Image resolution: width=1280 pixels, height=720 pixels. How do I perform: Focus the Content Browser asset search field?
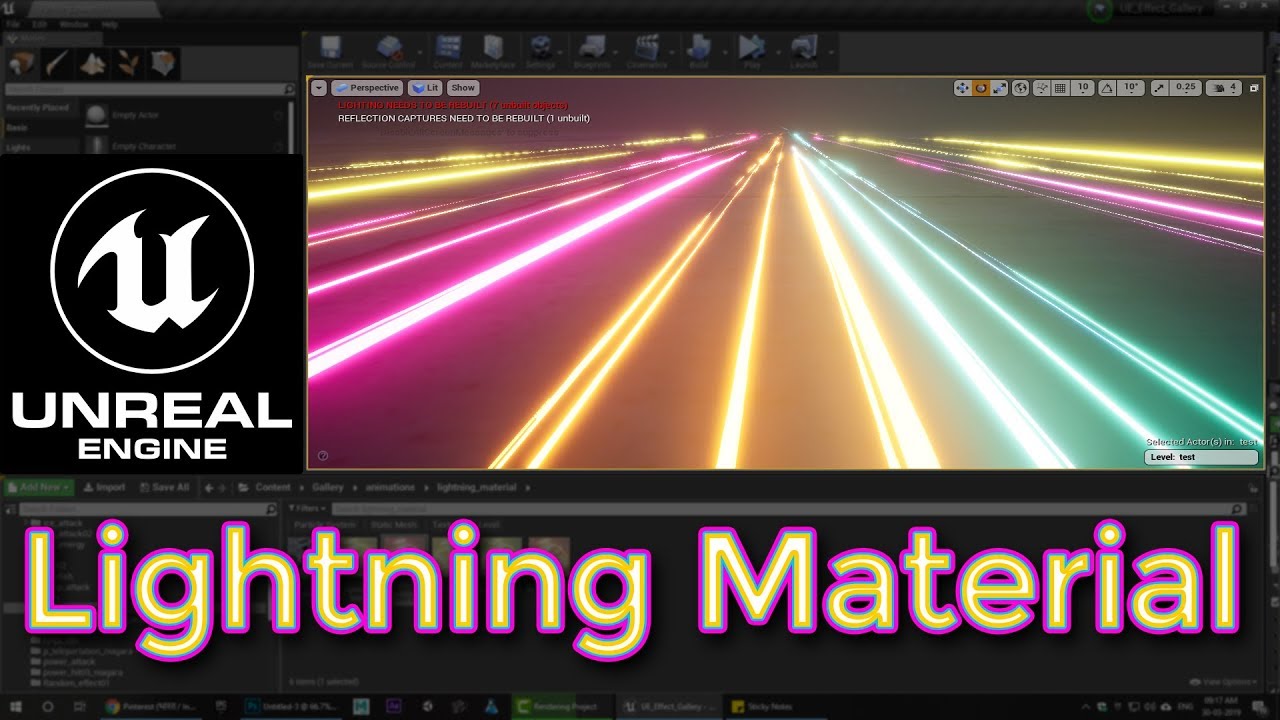click(x=788, y=509)
